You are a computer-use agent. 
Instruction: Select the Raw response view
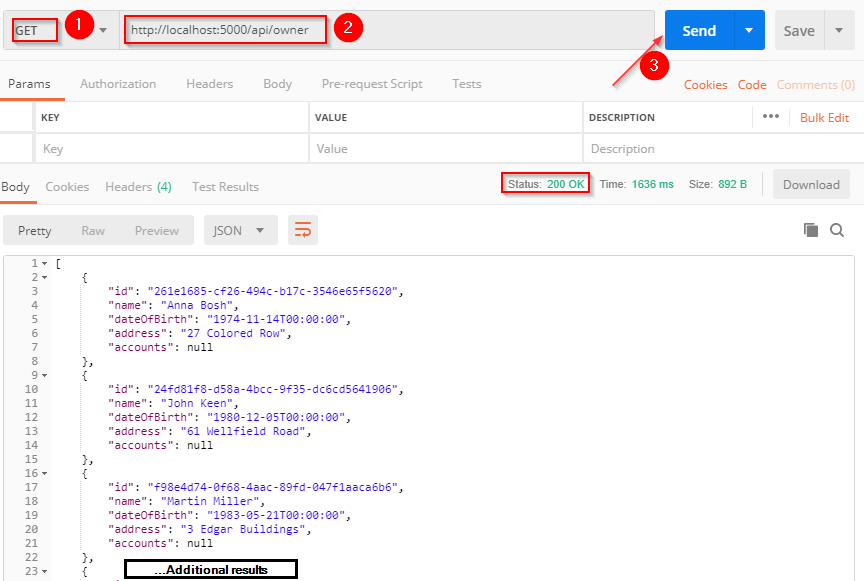[x=93, y=230]
